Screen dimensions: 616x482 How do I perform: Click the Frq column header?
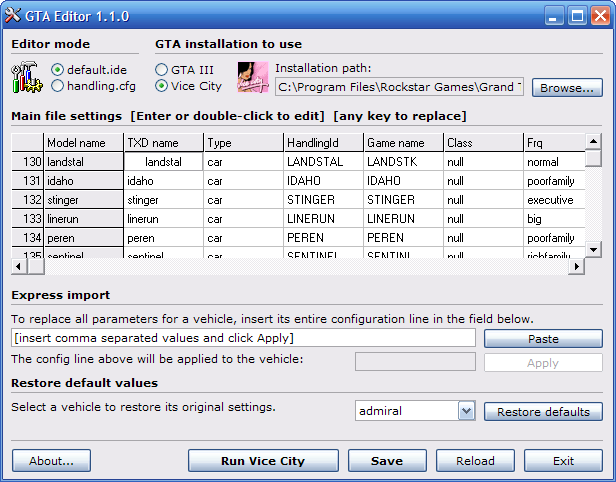[x=554, y=142]
